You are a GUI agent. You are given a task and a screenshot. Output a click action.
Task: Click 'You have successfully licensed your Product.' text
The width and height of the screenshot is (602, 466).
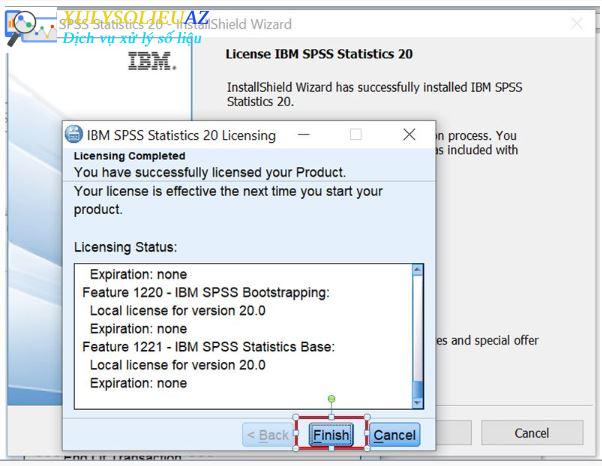210,172
